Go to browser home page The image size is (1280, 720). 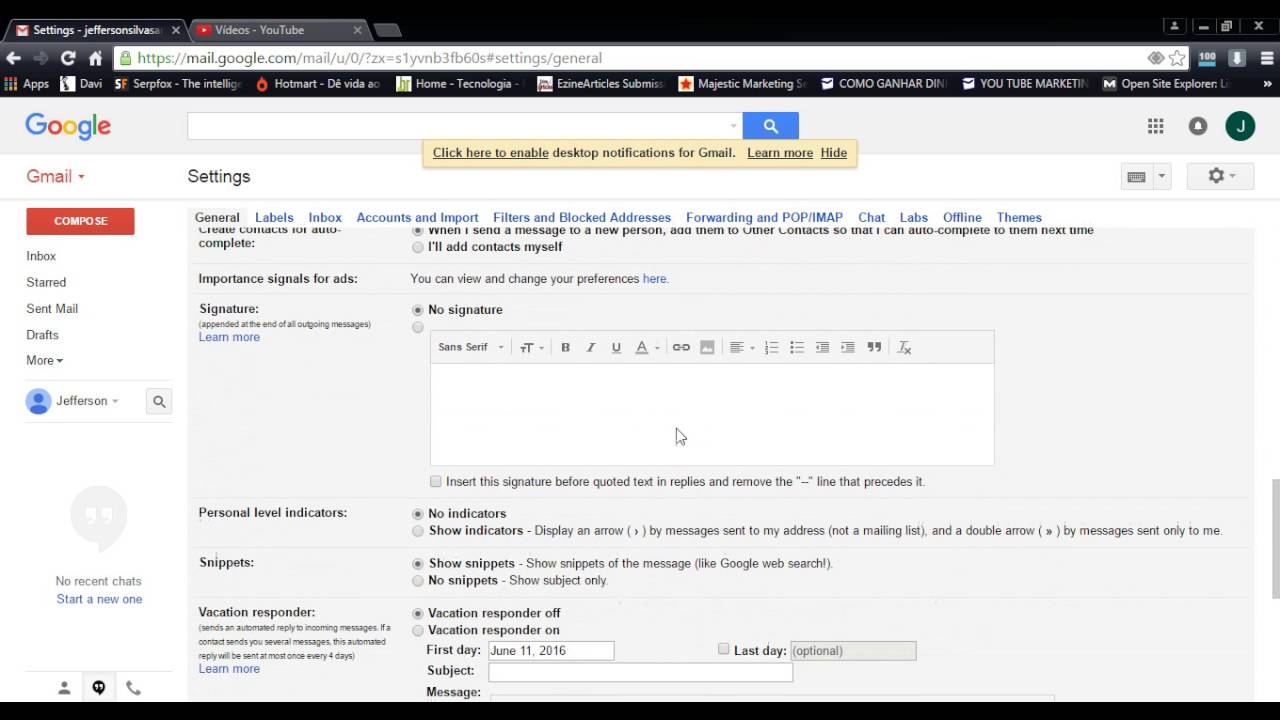click(x=95, y=58)
